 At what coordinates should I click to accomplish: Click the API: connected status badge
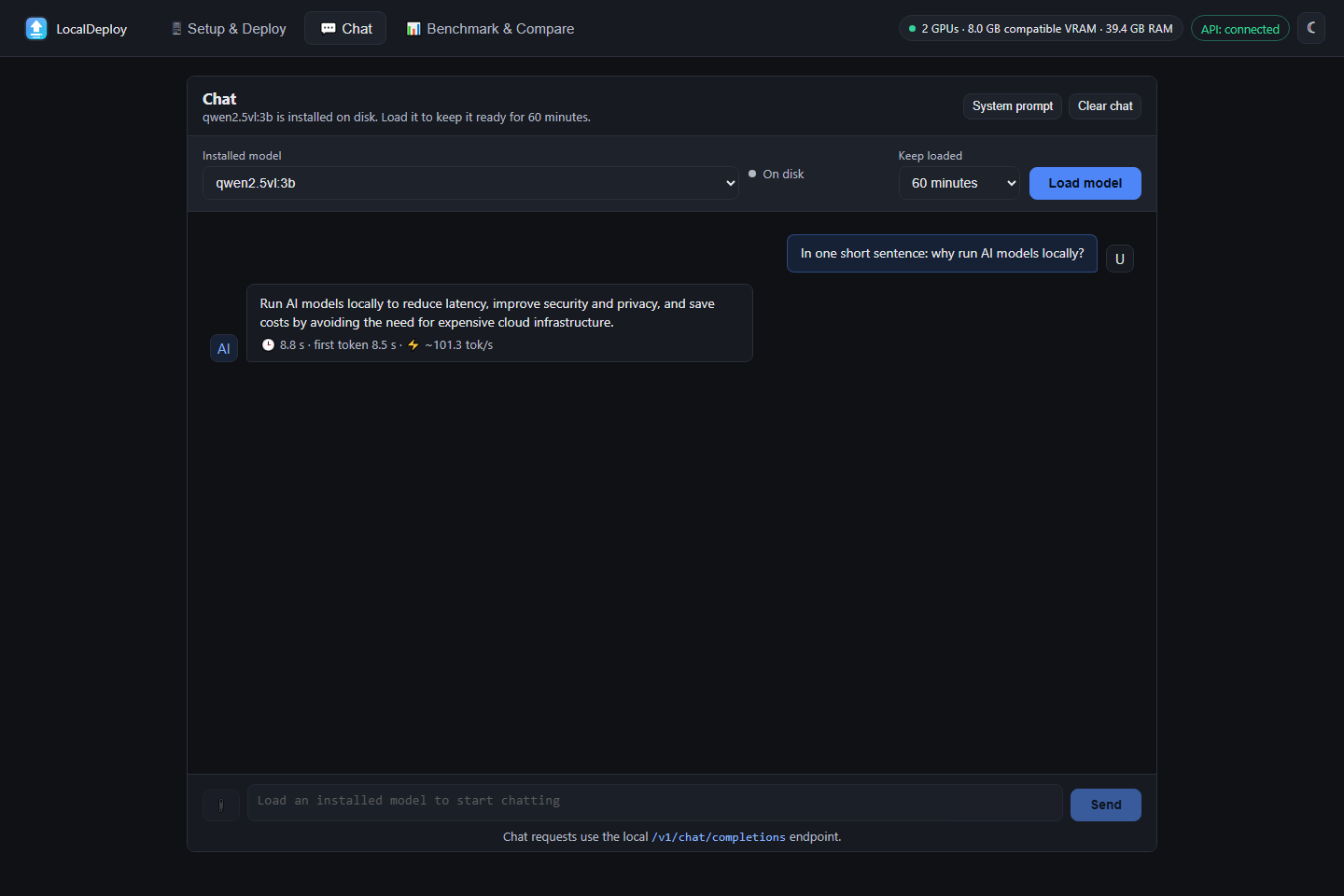pos(1240,29)
